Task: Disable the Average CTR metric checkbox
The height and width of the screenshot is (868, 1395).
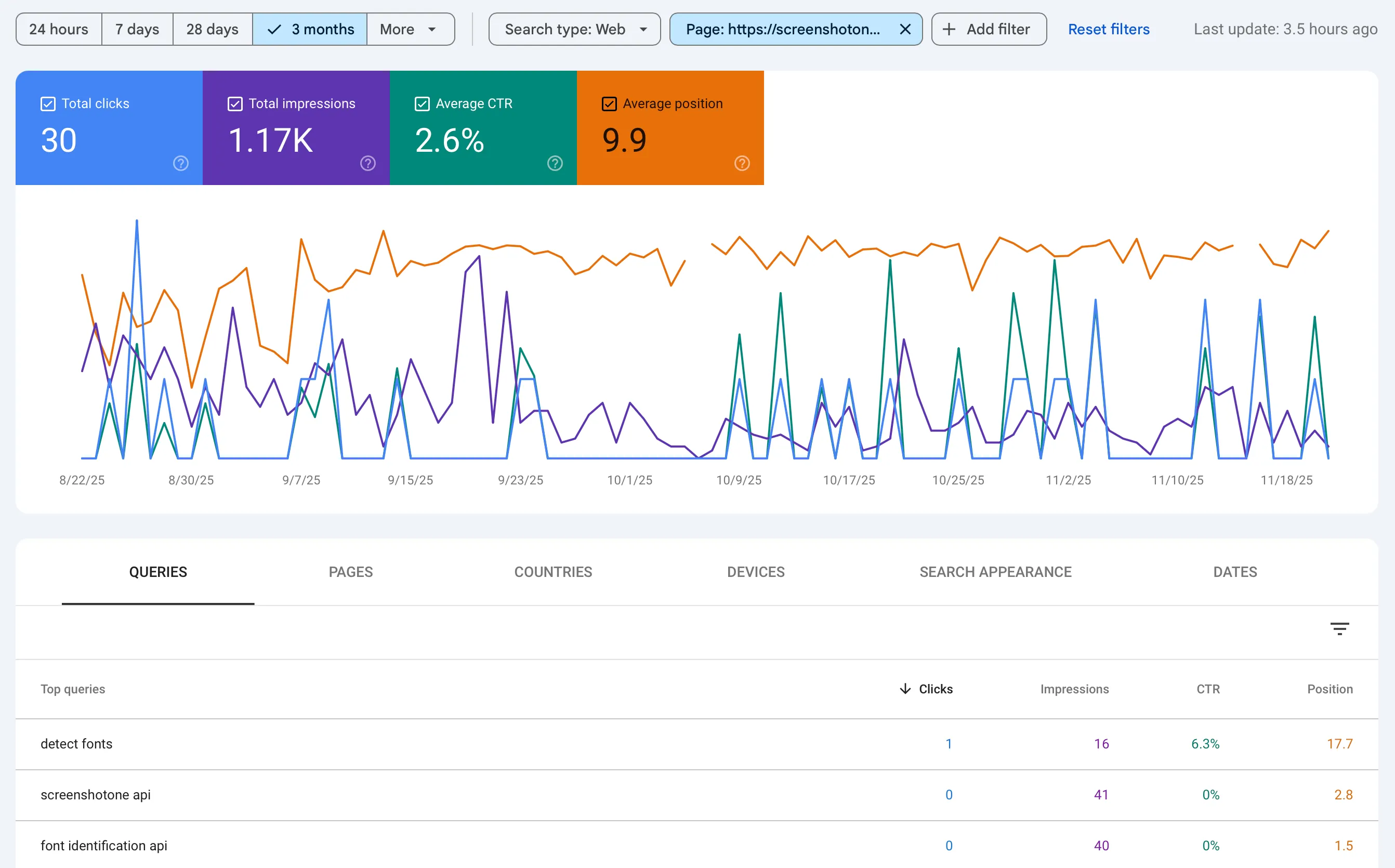Action: tap(423, 104)
